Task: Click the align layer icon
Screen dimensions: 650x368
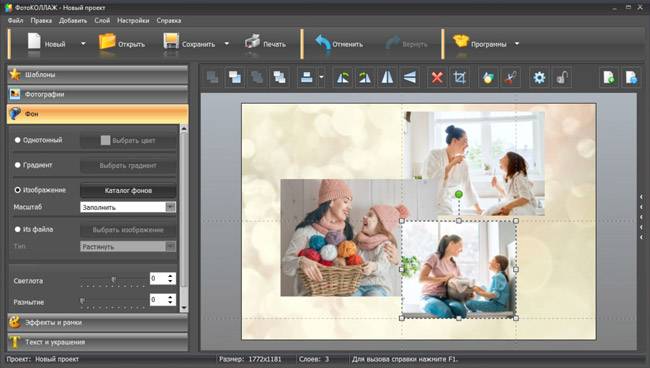Action: [307, 77]
